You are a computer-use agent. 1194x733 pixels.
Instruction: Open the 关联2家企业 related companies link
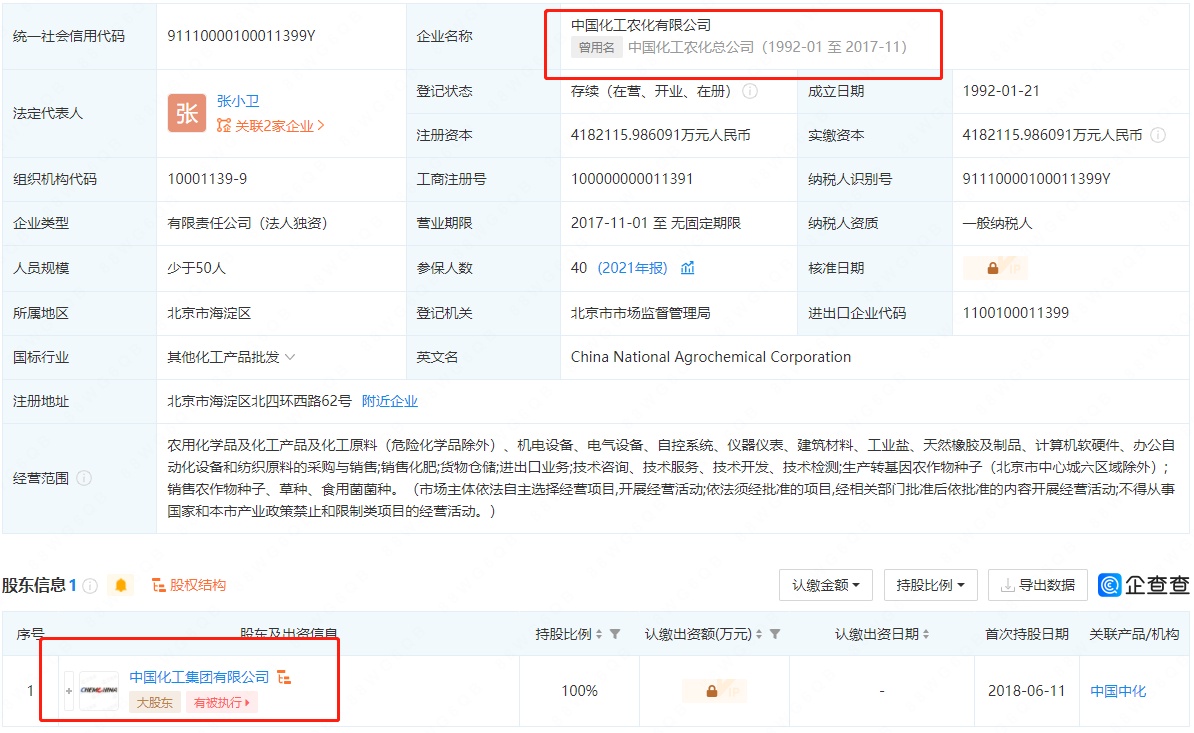pos(271,126)
